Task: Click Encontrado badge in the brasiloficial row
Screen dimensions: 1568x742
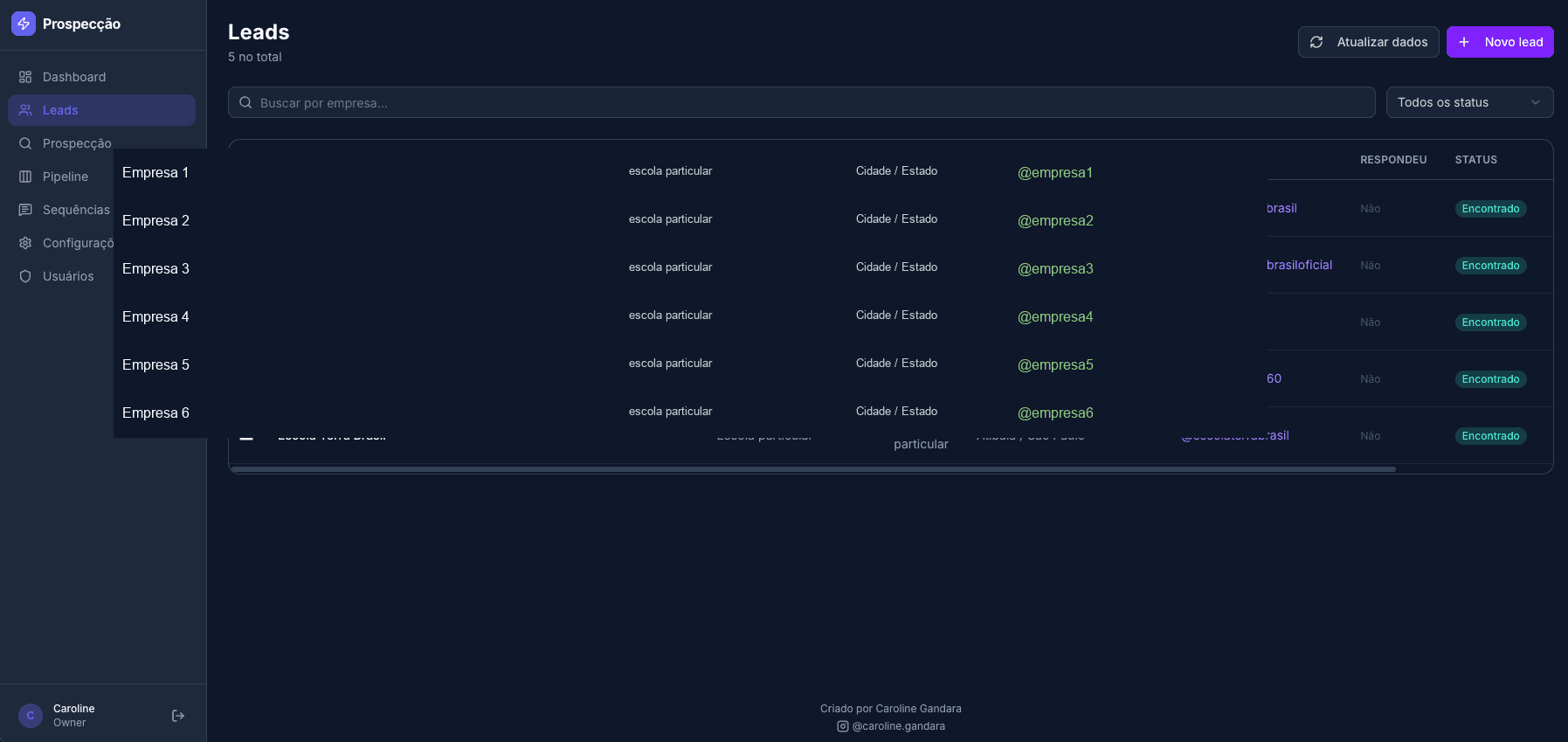Action: (1490, 266)
